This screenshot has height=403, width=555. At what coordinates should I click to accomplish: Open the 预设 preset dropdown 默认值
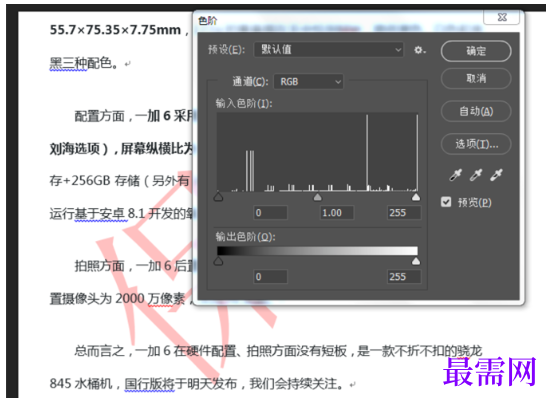click(x=328, y=50)
